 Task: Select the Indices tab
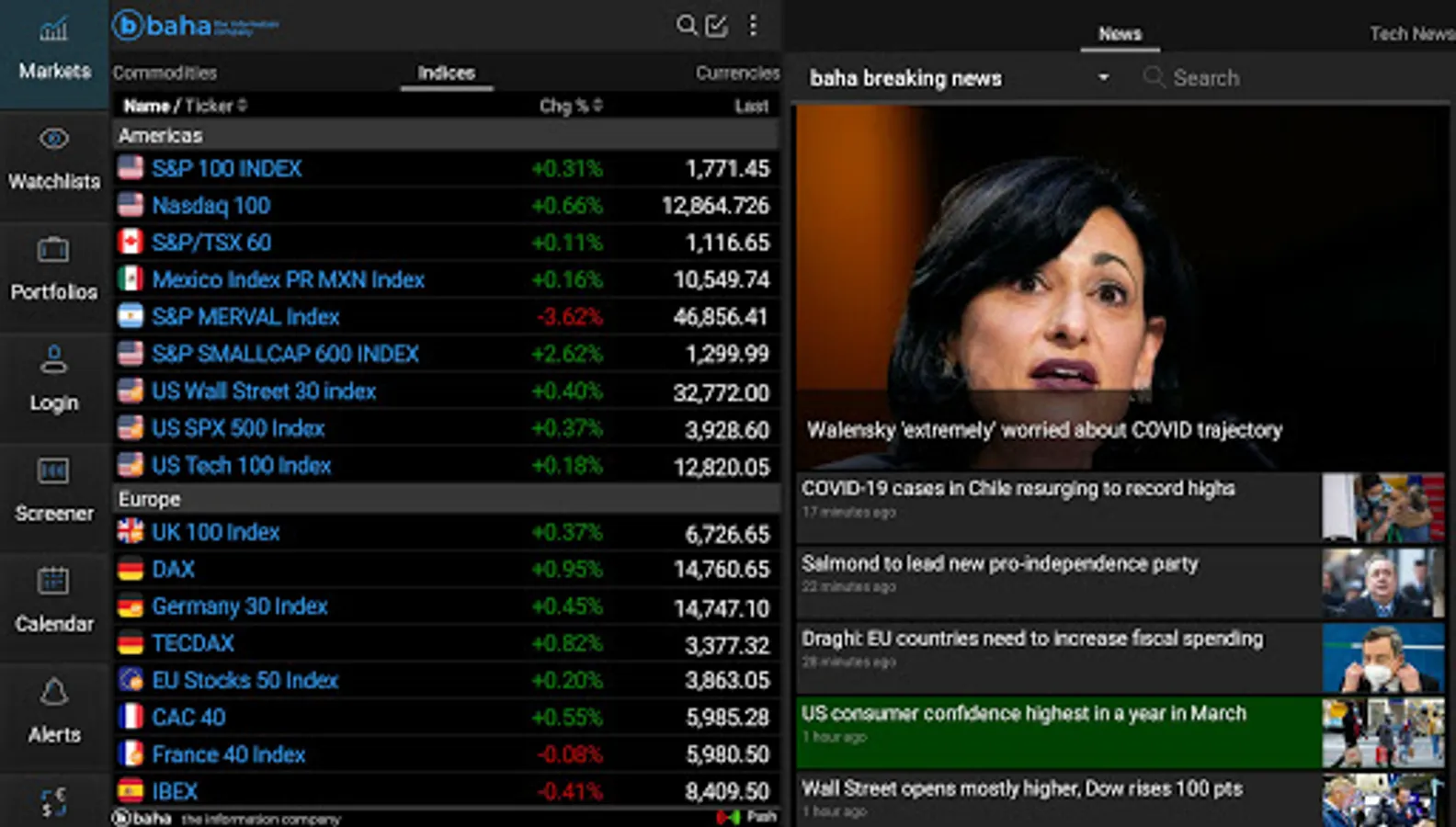point(447,73)
